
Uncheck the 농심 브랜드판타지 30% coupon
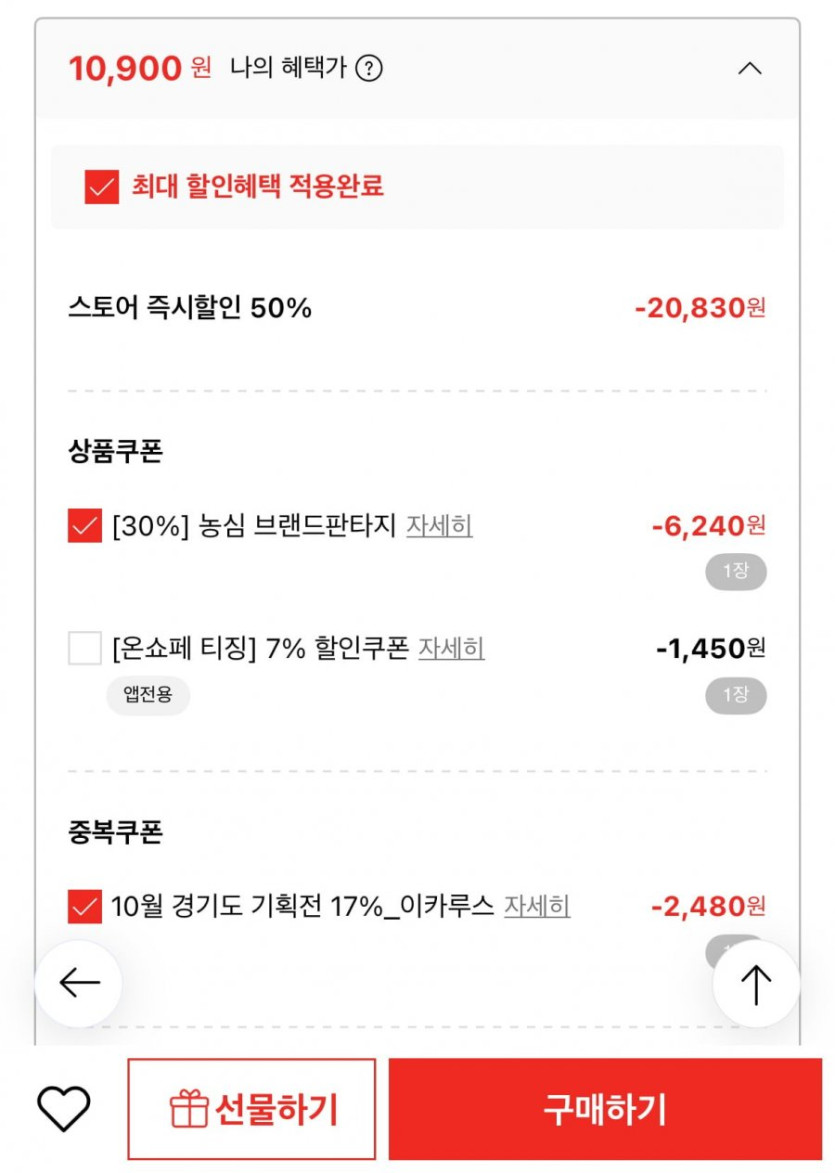pos(85,525)
